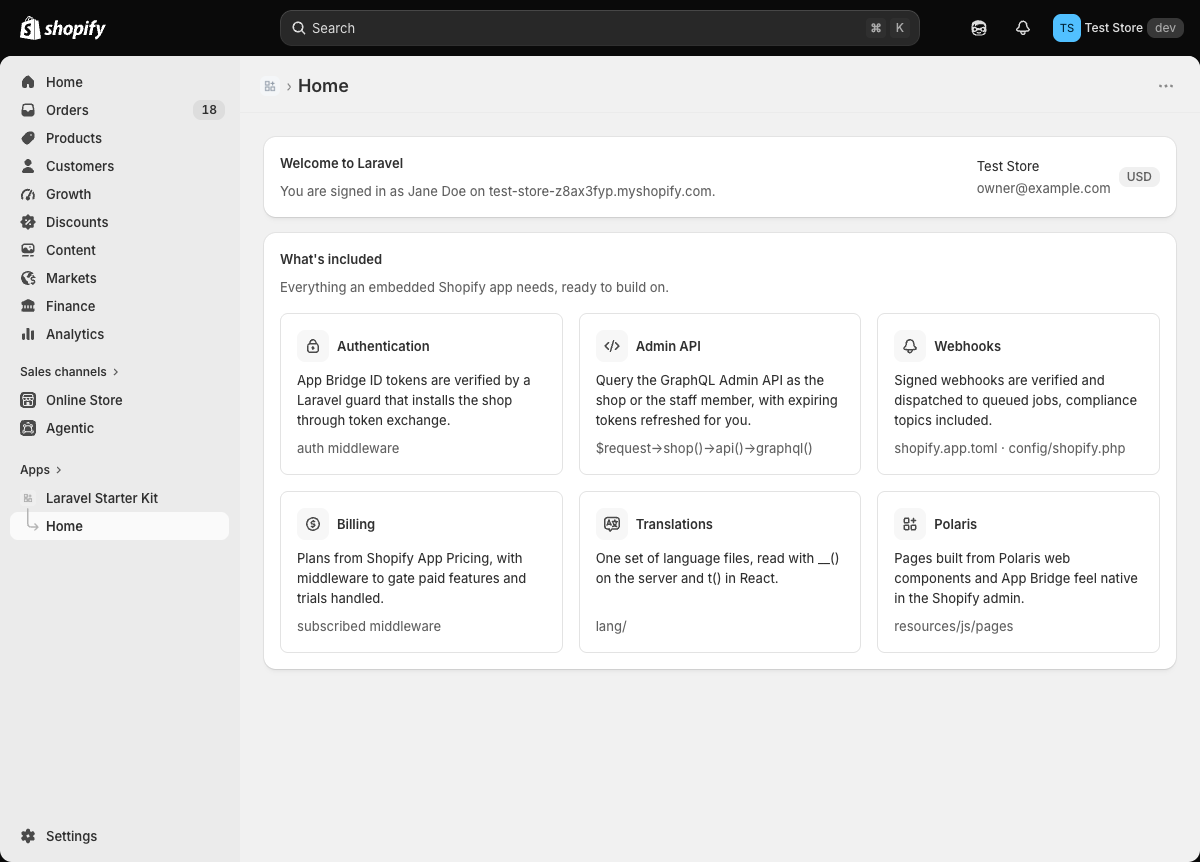Click the USD currency badge
The image size is (1200, 862).
pyautogui.click(x=1139, y=177)
